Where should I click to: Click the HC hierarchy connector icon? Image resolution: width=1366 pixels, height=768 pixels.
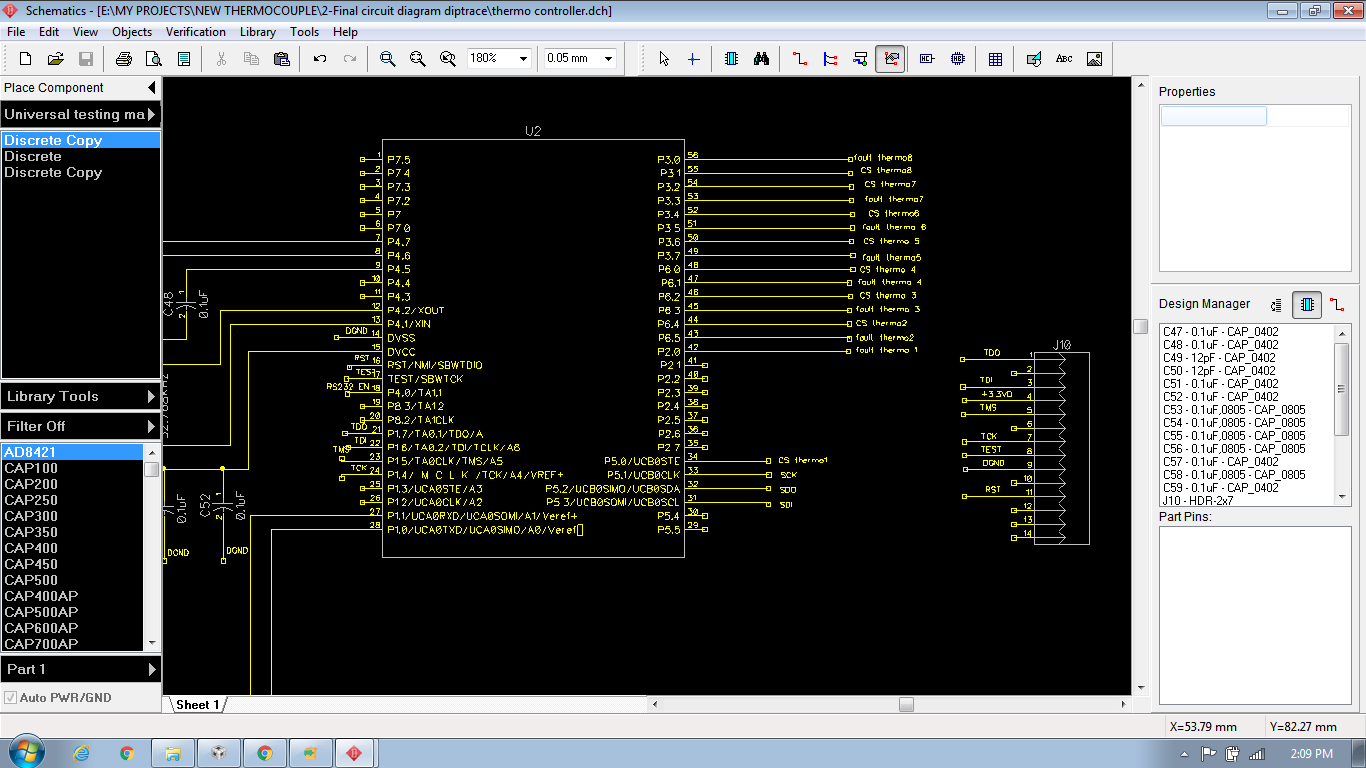pos(927,59)
